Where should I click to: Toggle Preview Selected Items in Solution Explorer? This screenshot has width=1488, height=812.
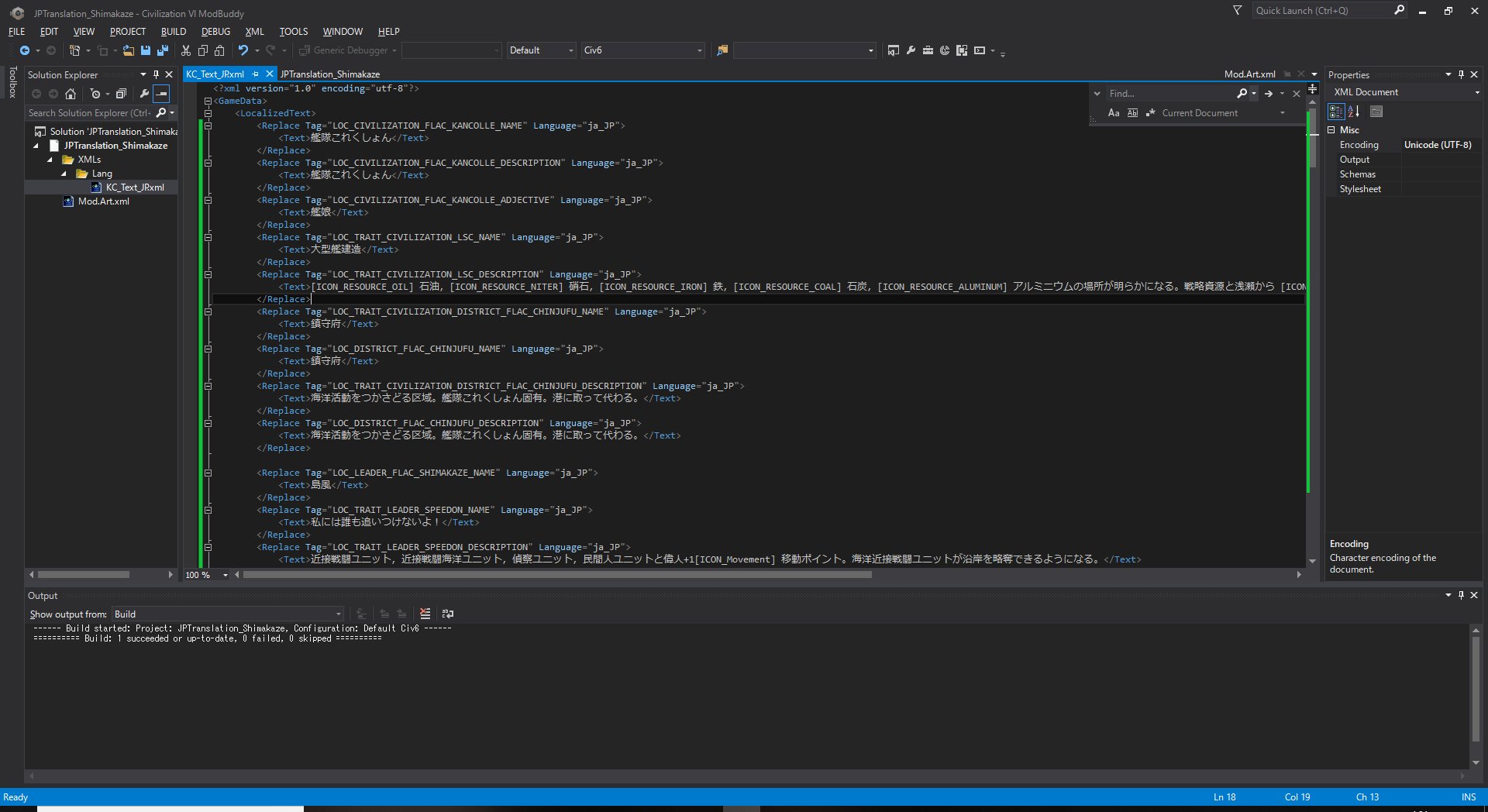161,94
